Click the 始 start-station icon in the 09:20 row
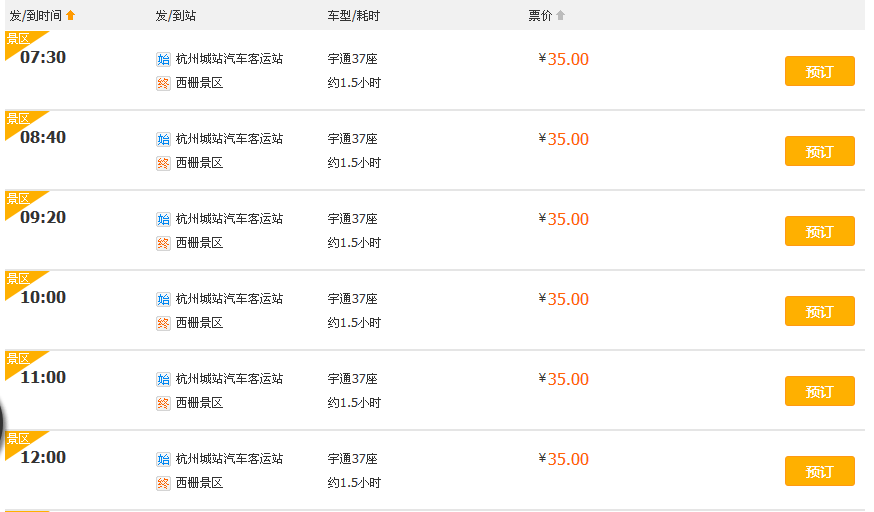This screenshot has height=512, width=874. (x=163, y=219)
